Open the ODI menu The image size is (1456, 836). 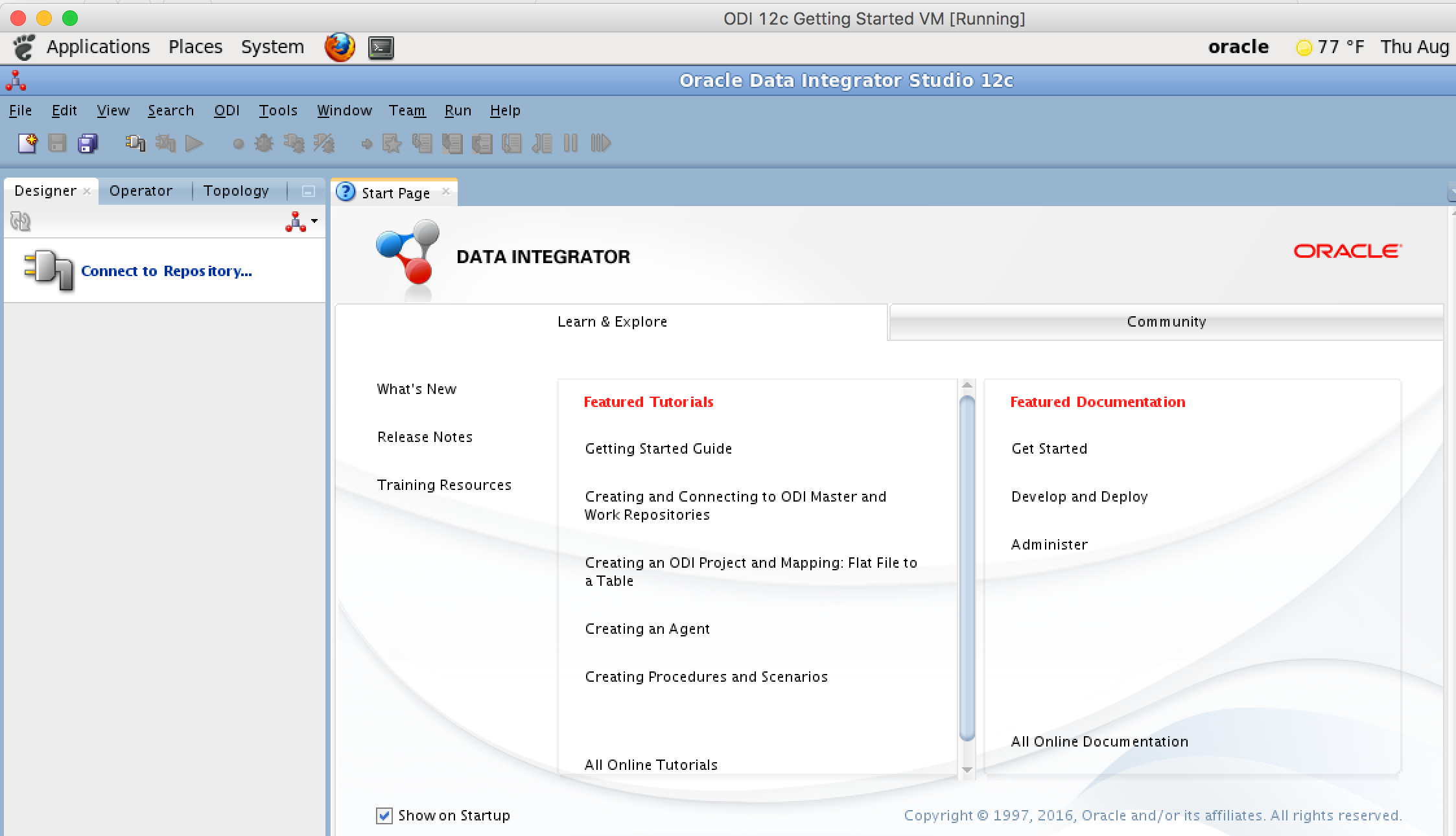pyautogui.click(x=227, y=110)
